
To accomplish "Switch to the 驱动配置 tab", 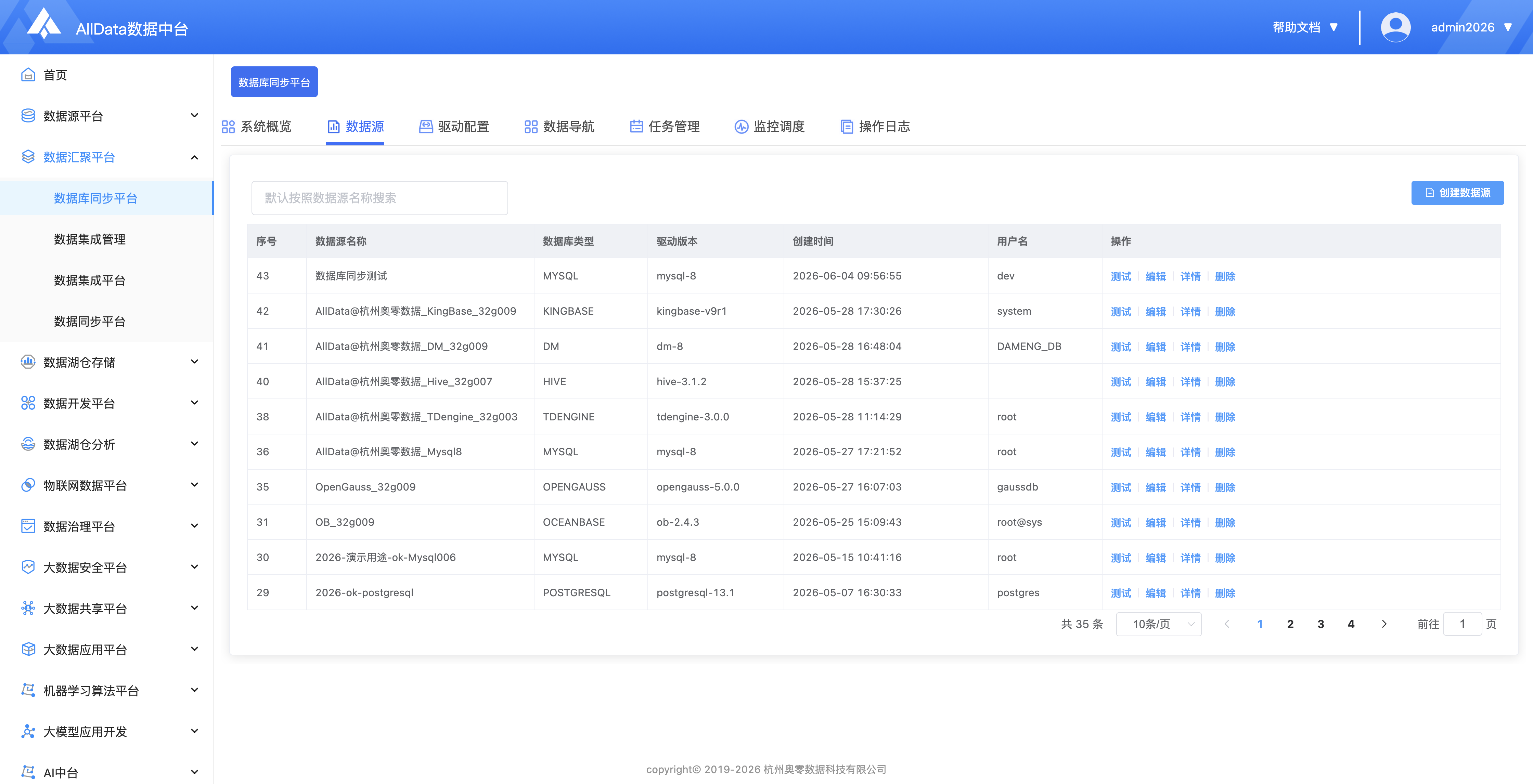I will click(454, 127).
